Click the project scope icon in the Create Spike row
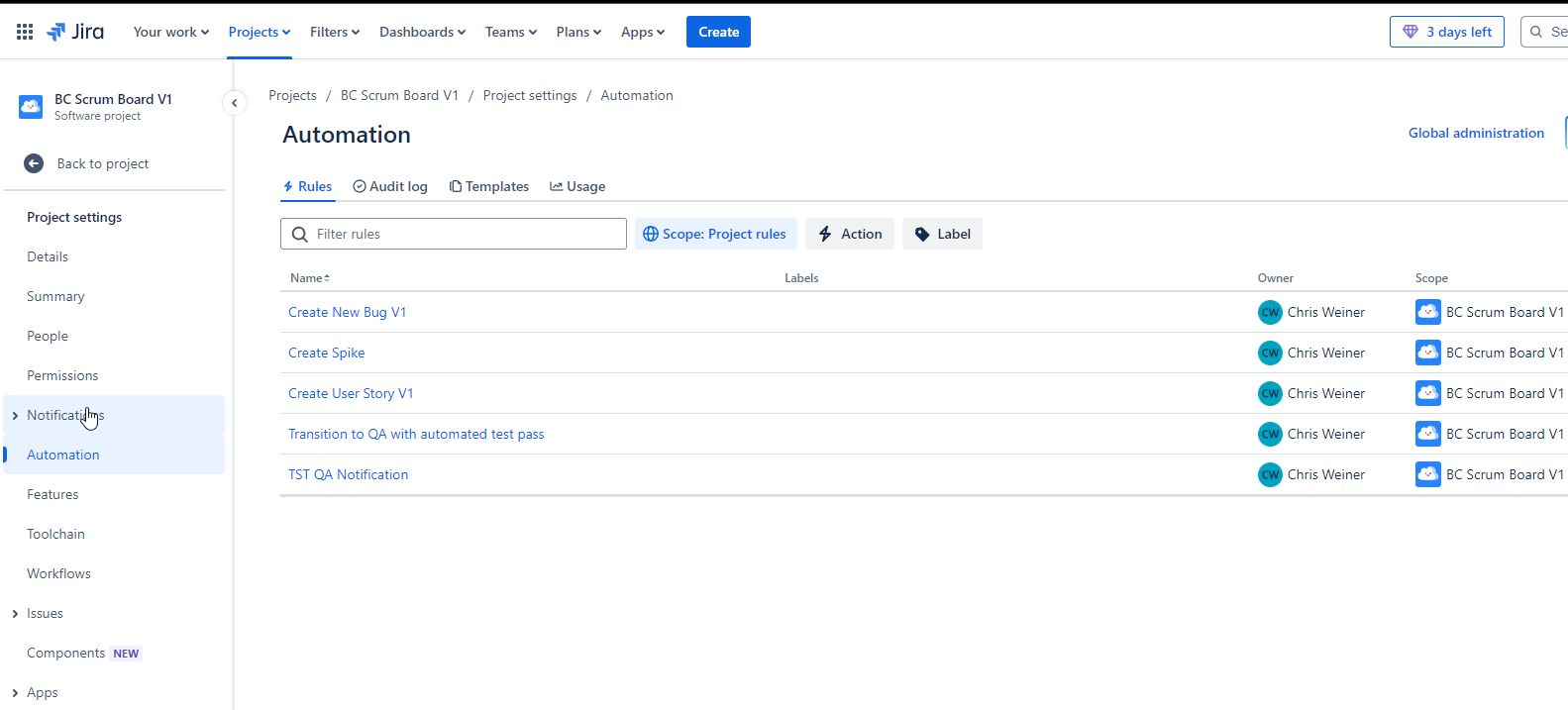This screenshot has width=1568, height=710. click(1428, 353)
